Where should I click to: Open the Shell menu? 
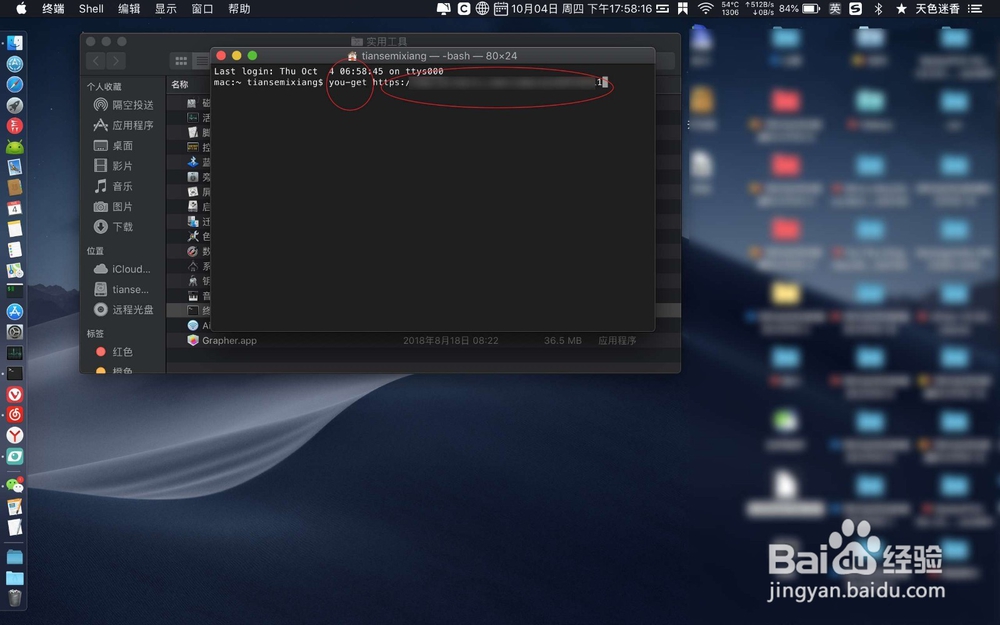91,8
